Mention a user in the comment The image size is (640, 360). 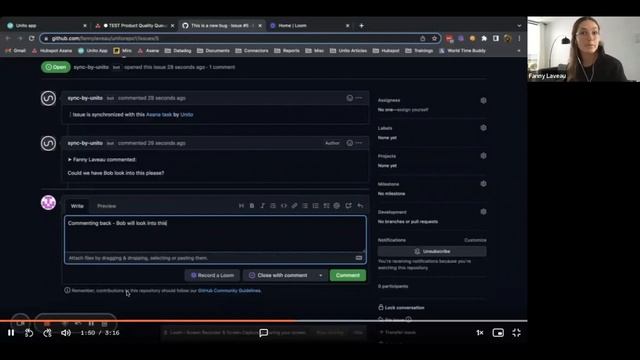tap(337, 206)
